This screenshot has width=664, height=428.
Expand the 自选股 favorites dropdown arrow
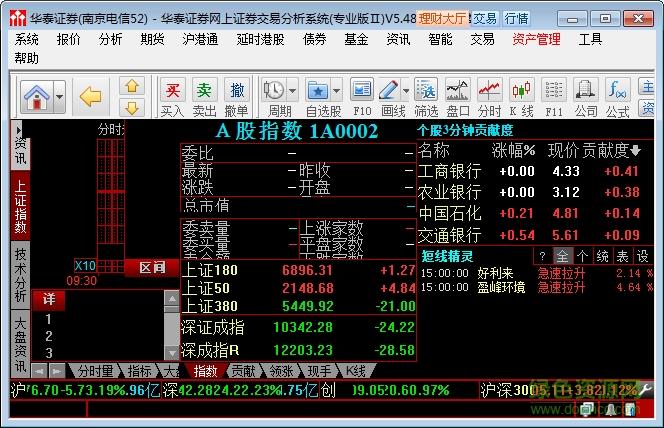coord(336,91)
